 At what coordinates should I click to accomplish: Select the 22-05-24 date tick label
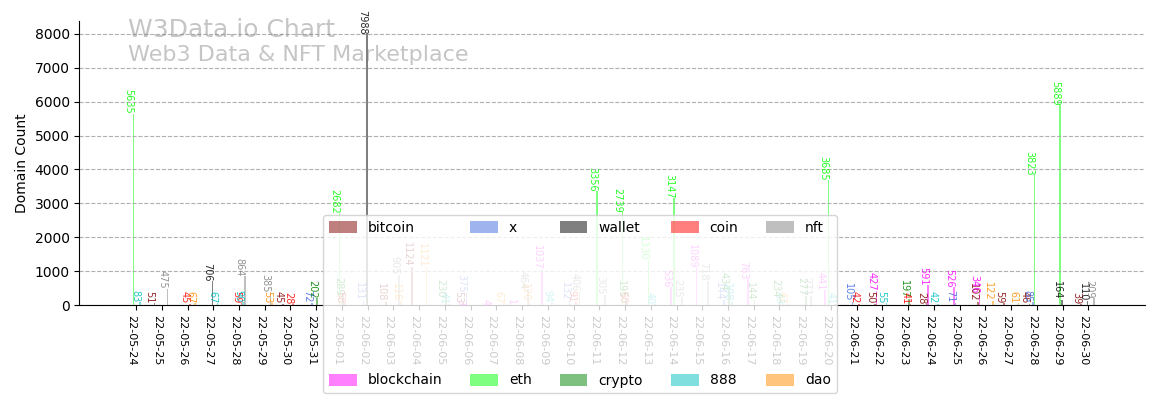tap(134, 340)
